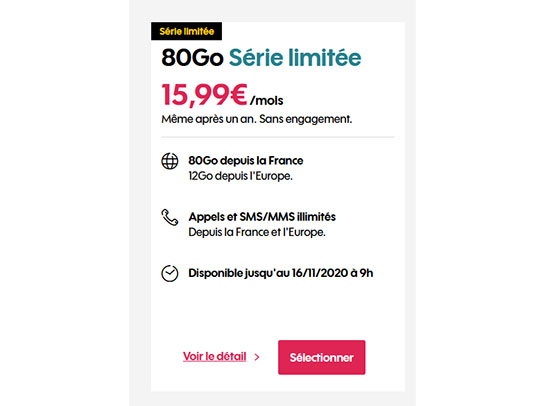Click the red Sélectionner button
This screenshot has height=406, width=550.
click(322, 357)
